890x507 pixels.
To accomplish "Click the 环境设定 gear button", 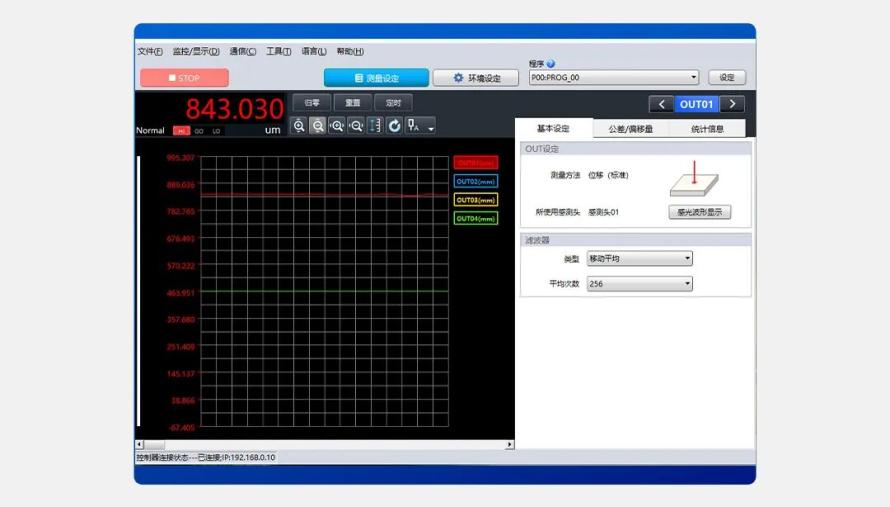I will pos(476,78).
